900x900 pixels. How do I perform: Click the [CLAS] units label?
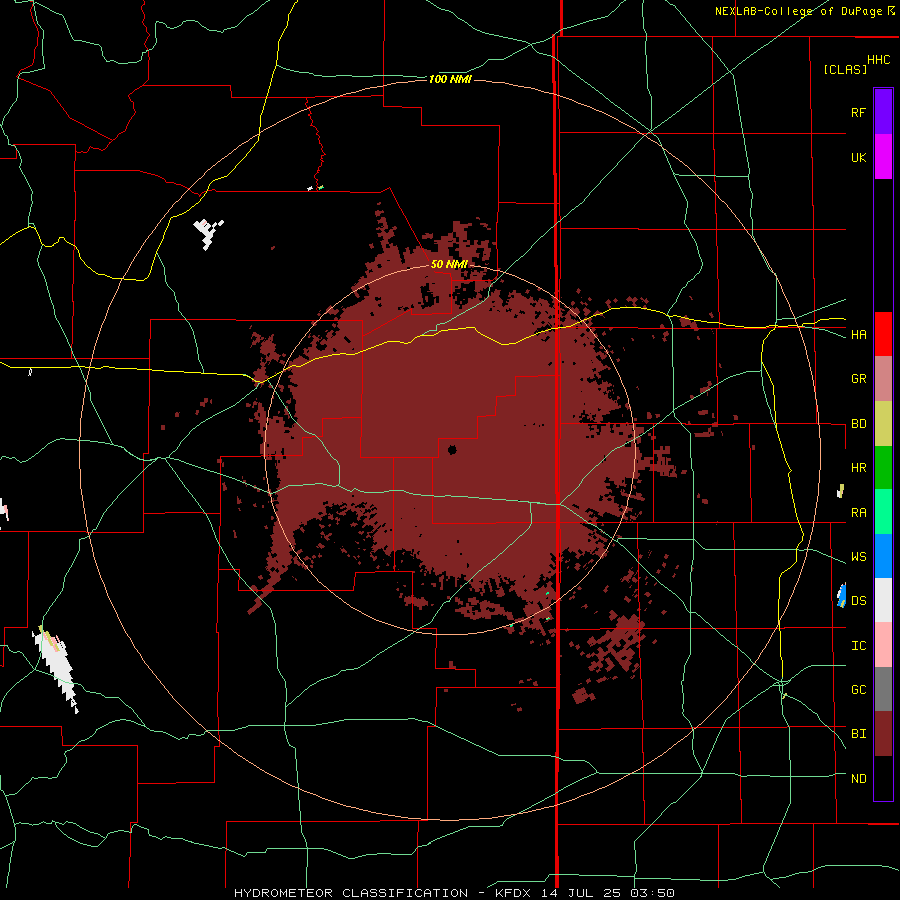click(x=845, y=69)
